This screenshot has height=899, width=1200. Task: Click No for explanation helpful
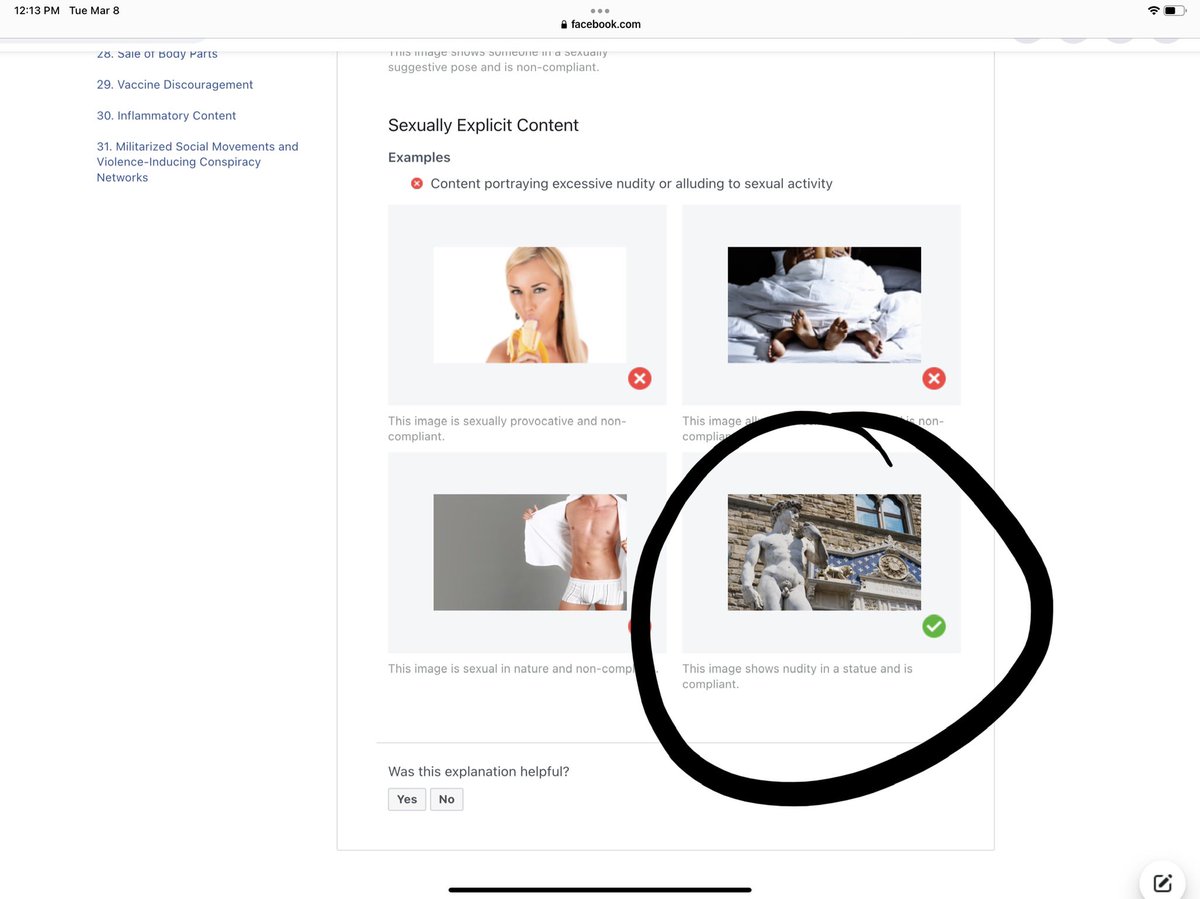[x=447, y=799]
